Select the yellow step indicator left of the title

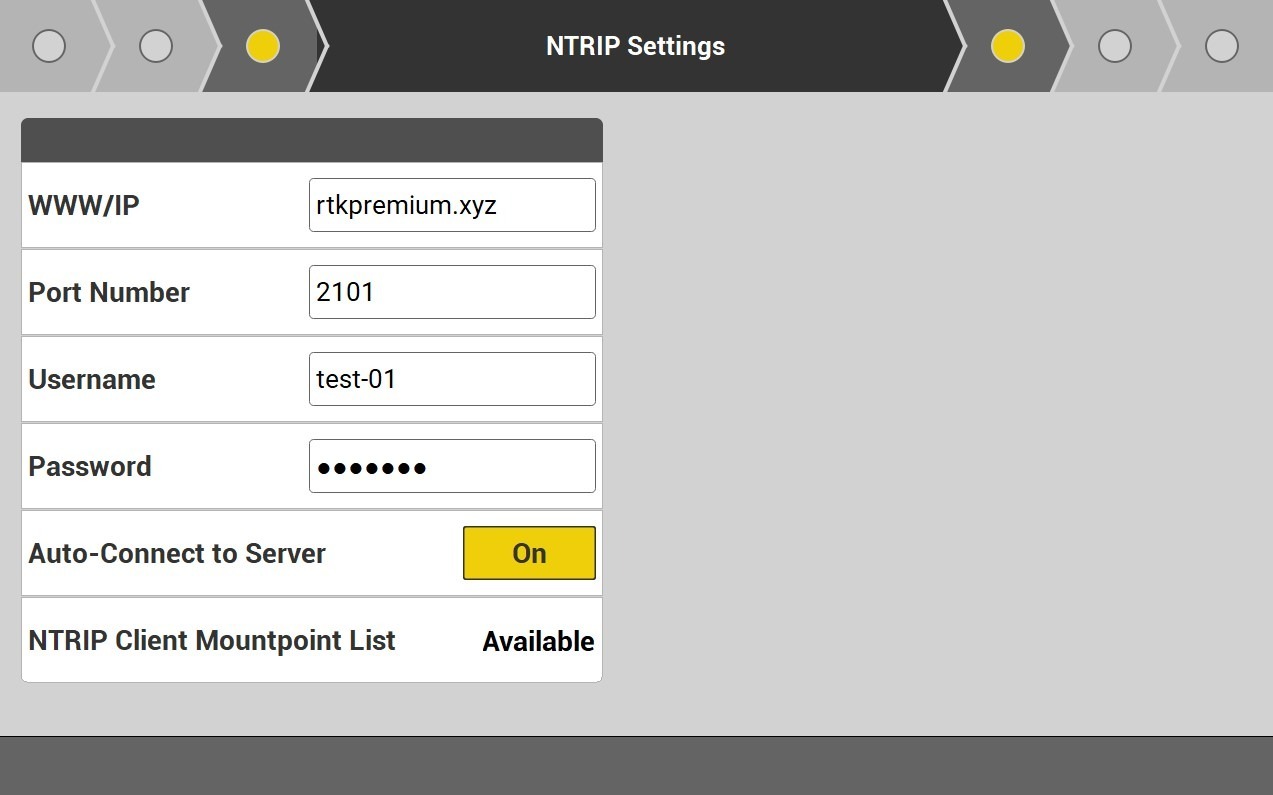[263, 46]
